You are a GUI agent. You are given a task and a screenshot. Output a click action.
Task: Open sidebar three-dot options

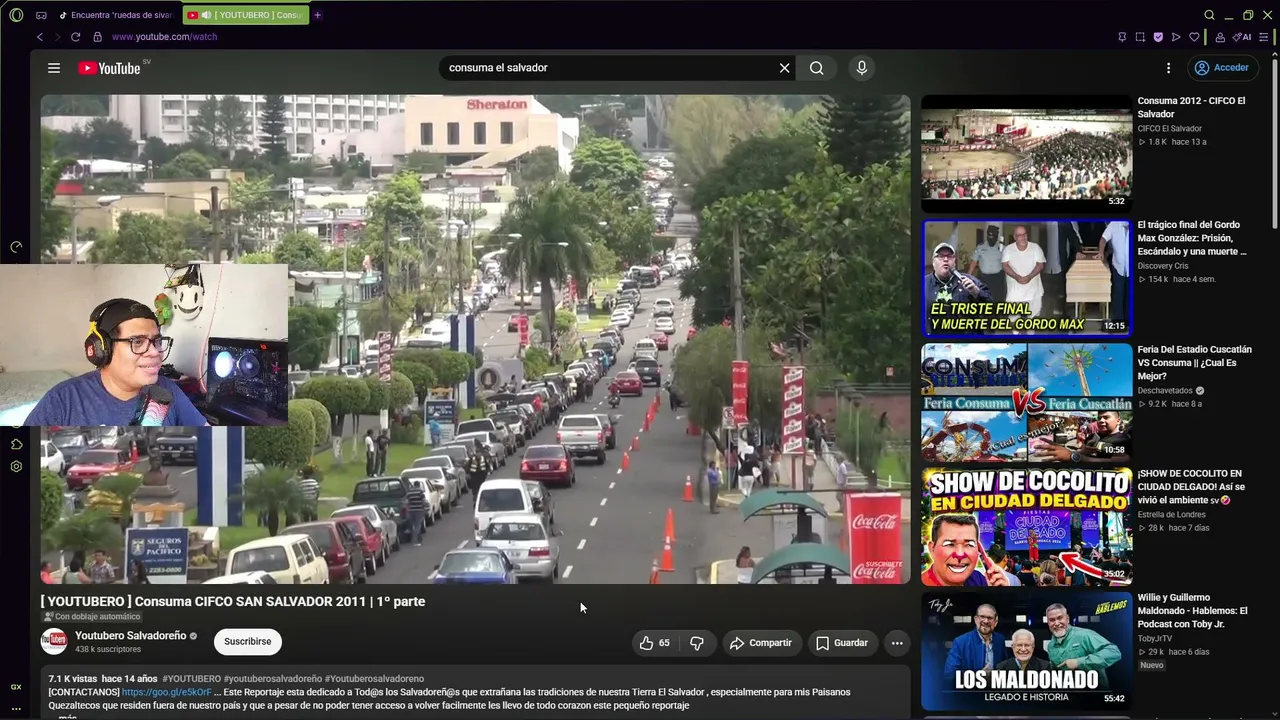16,708
